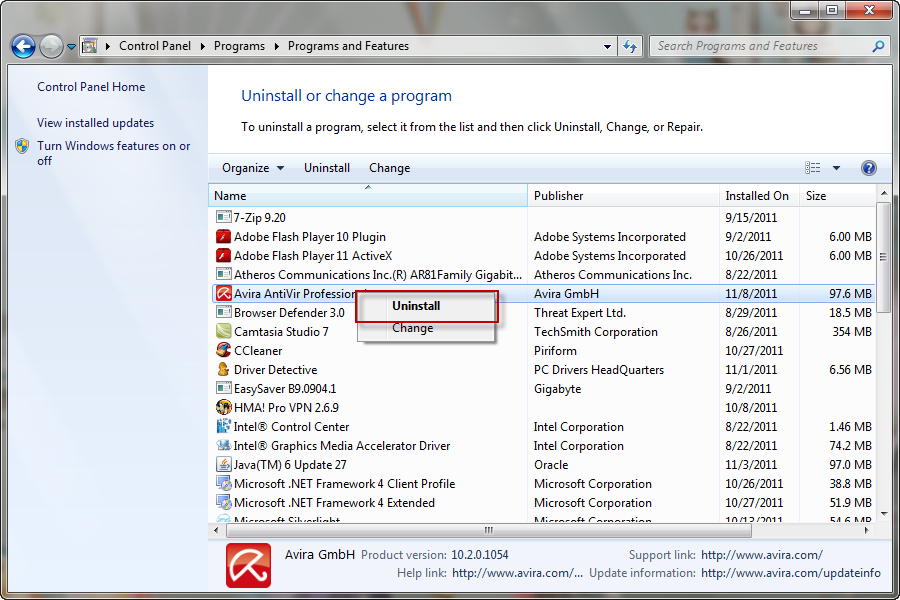The height and width of the screenshot is (600, 900).
Task: Click the horizontal scrollbar right arrow
Action: click(867, 531)
